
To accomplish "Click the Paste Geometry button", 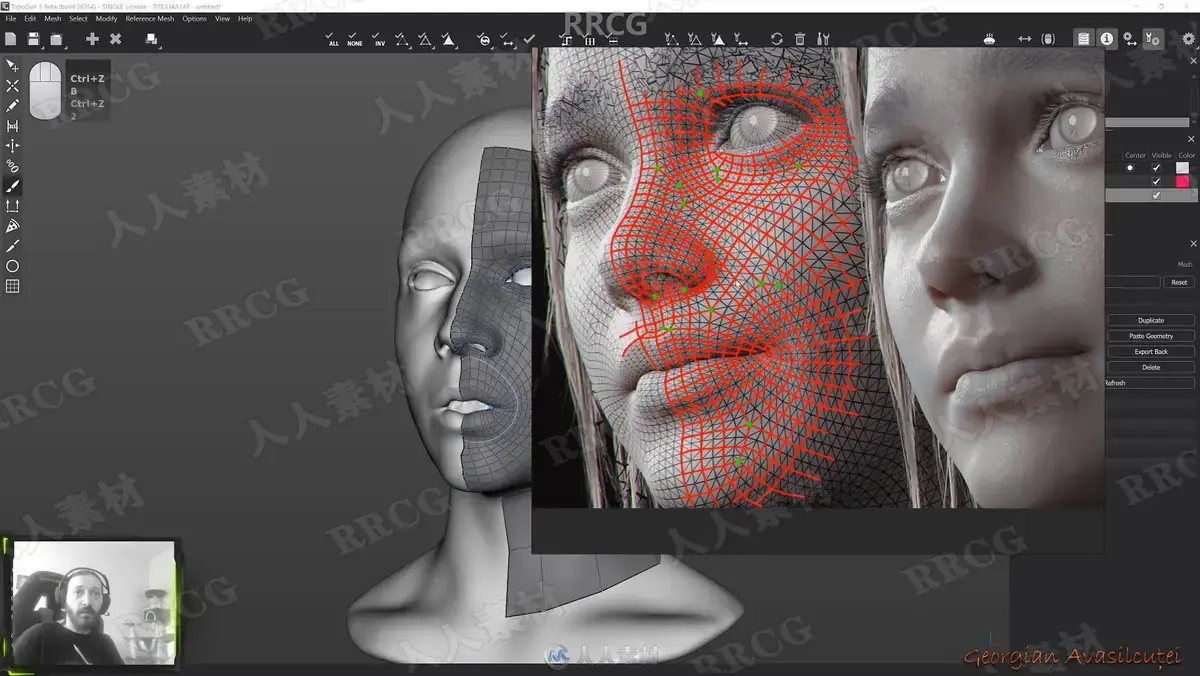I will pyautogui.click(x=1151, y=336).
